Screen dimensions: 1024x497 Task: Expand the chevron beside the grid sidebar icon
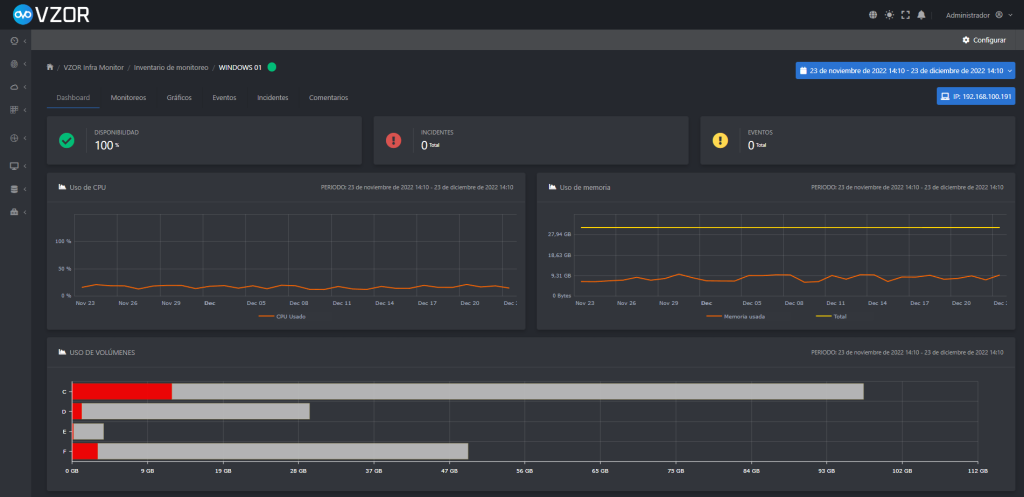(x=24, y=110)
